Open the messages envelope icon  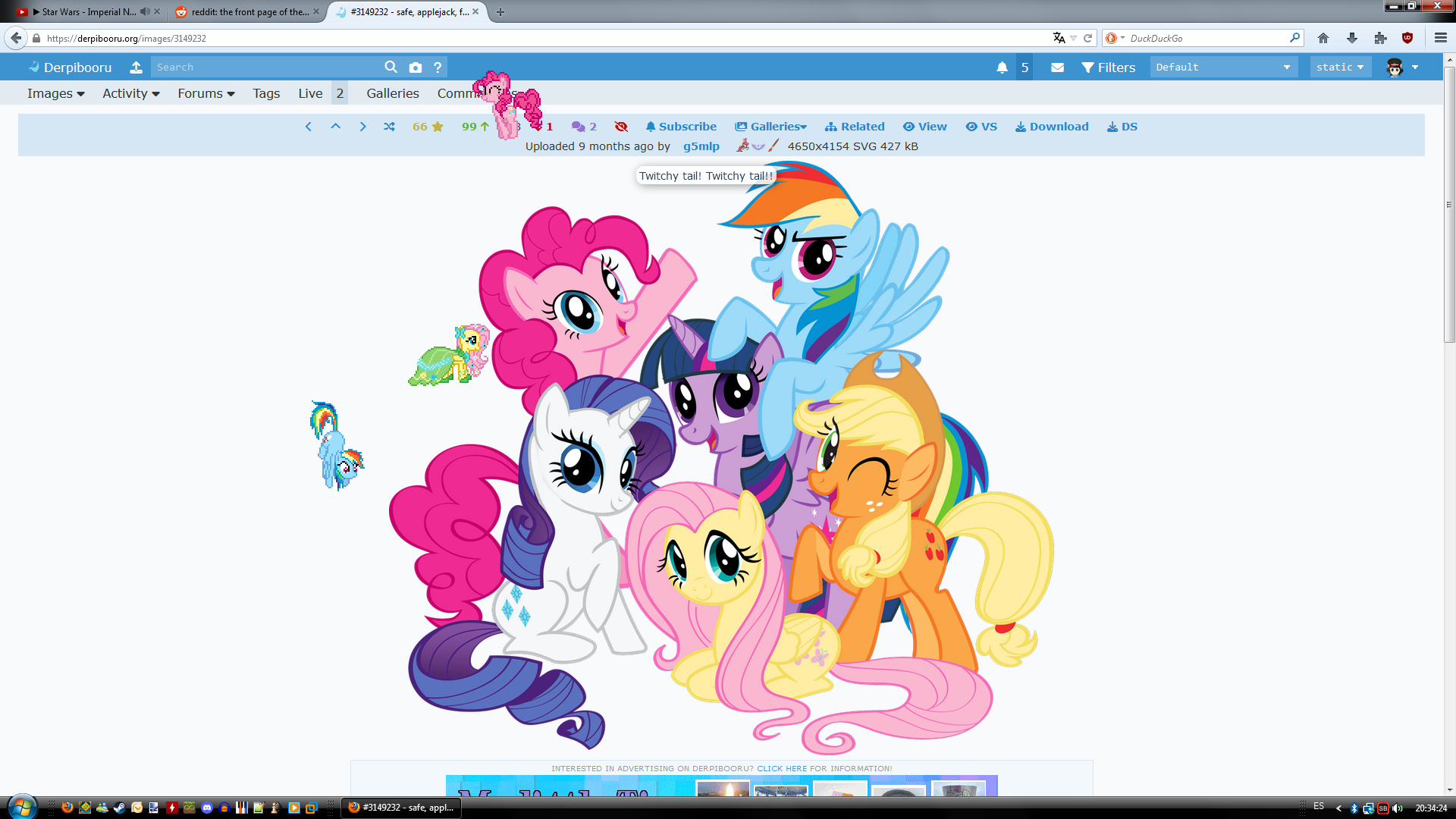(x=1057, y=67)
